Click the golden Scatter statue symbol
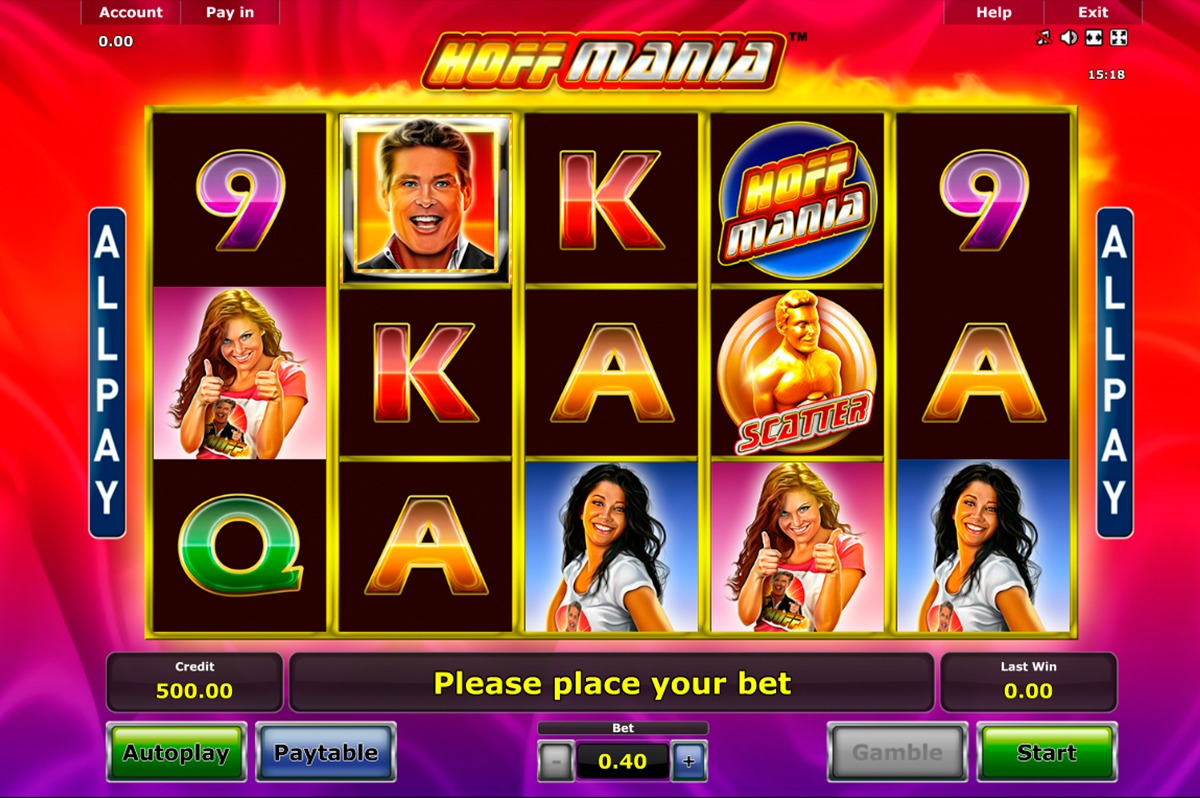Viewport: 1200px width, 798px height. pos(797,372)
